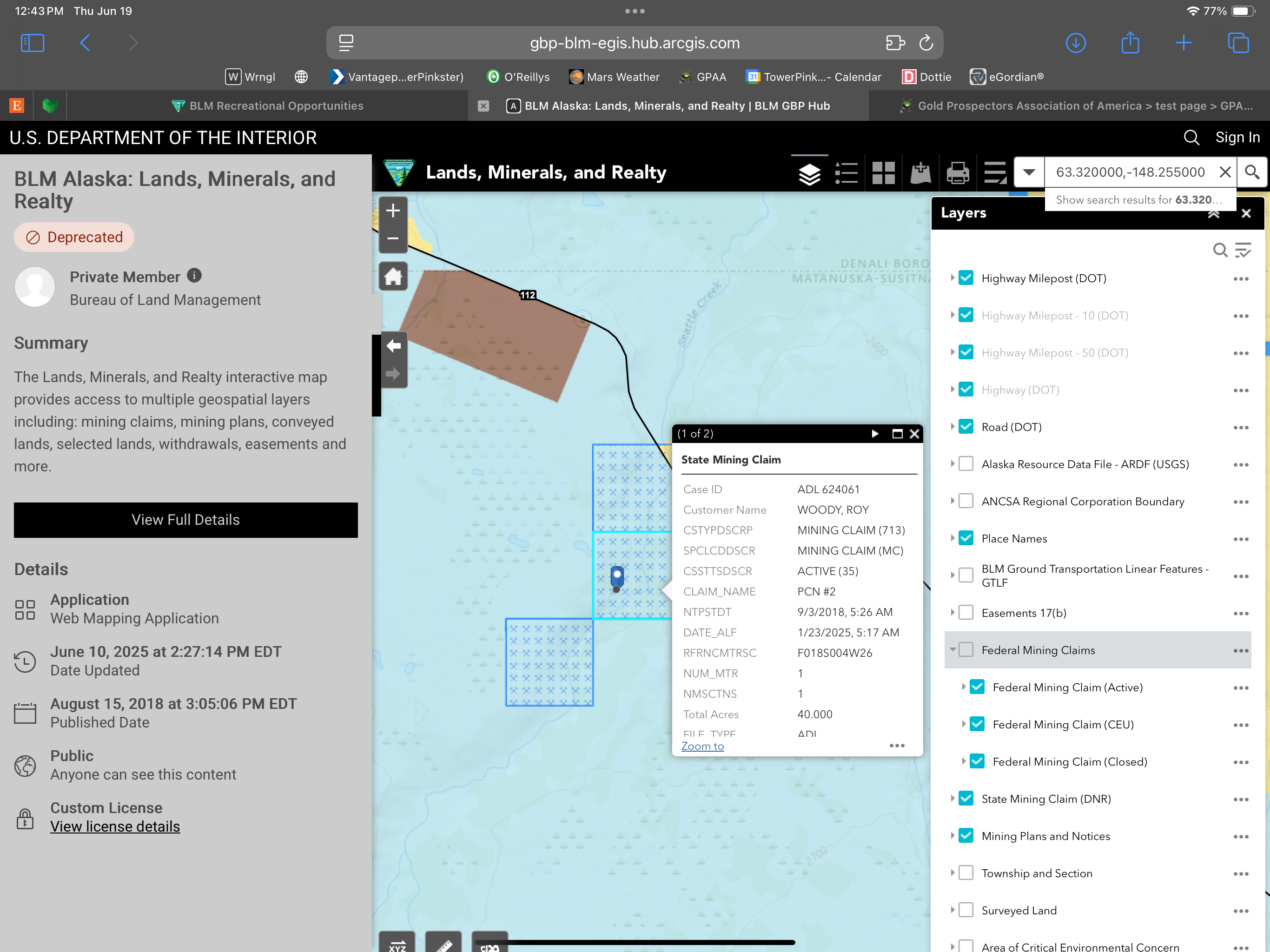
Task: Collapse the Federal Mining Claims group
Action: (x=952, y=649)
